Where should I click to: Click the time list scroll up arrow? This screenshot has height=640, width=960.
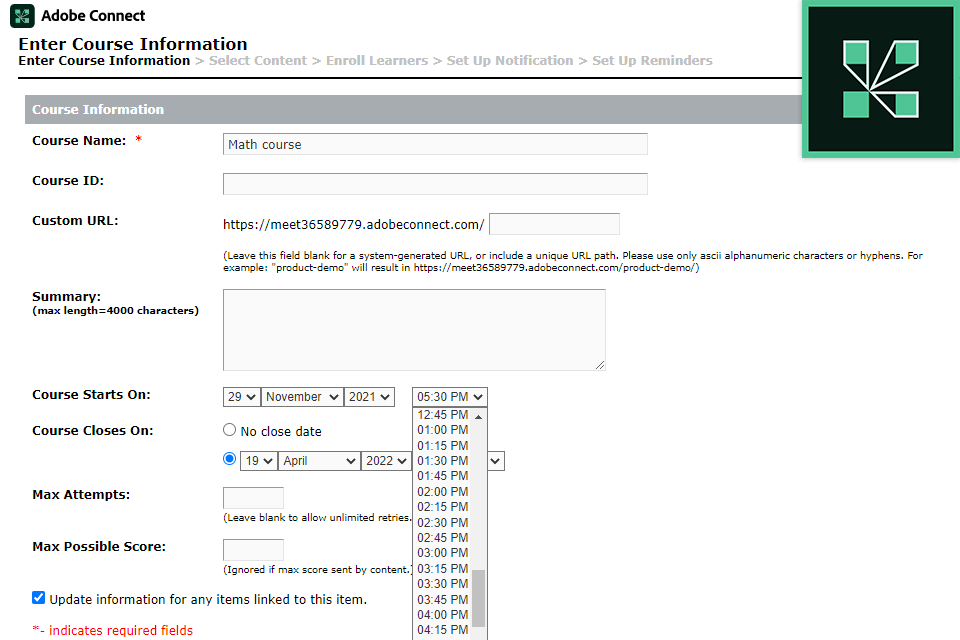[479, 416]
